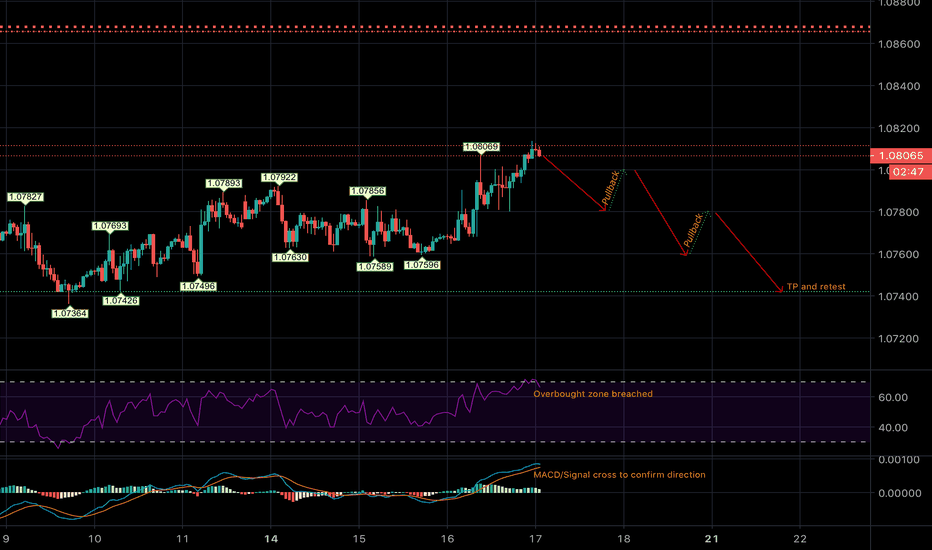
Task: Click the 1.07630 low label
Action: pos(290,257)
